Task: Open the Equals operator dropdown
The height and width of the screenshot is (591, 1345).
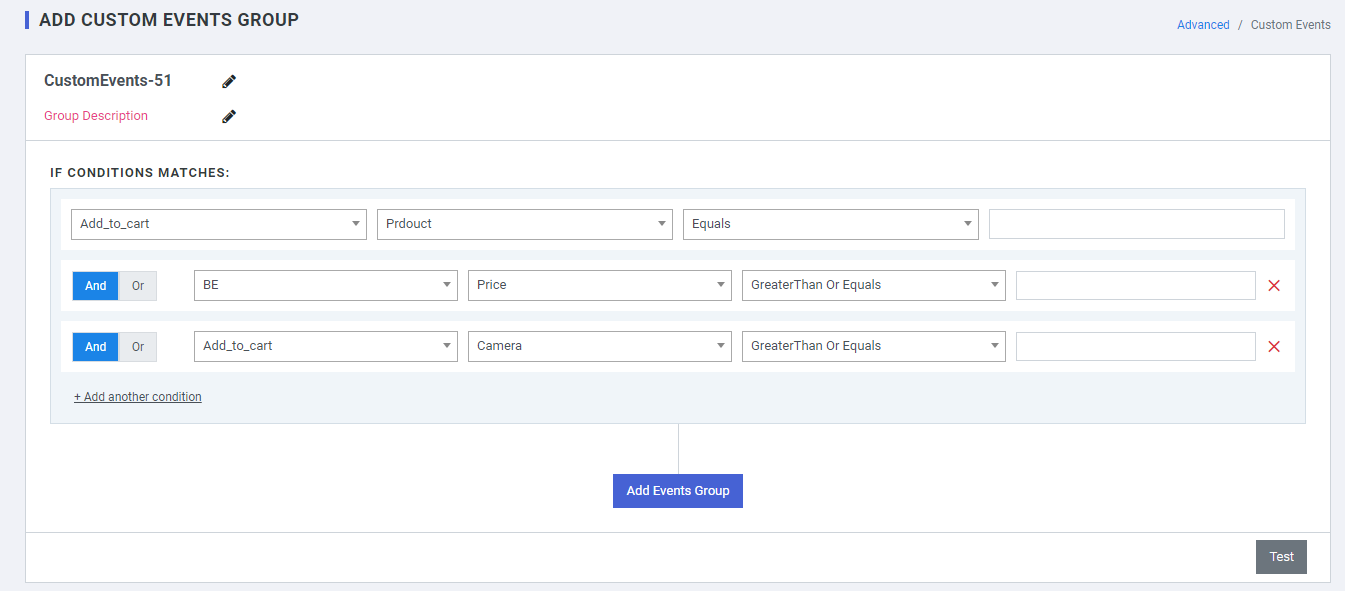Action: pos(830,224)
